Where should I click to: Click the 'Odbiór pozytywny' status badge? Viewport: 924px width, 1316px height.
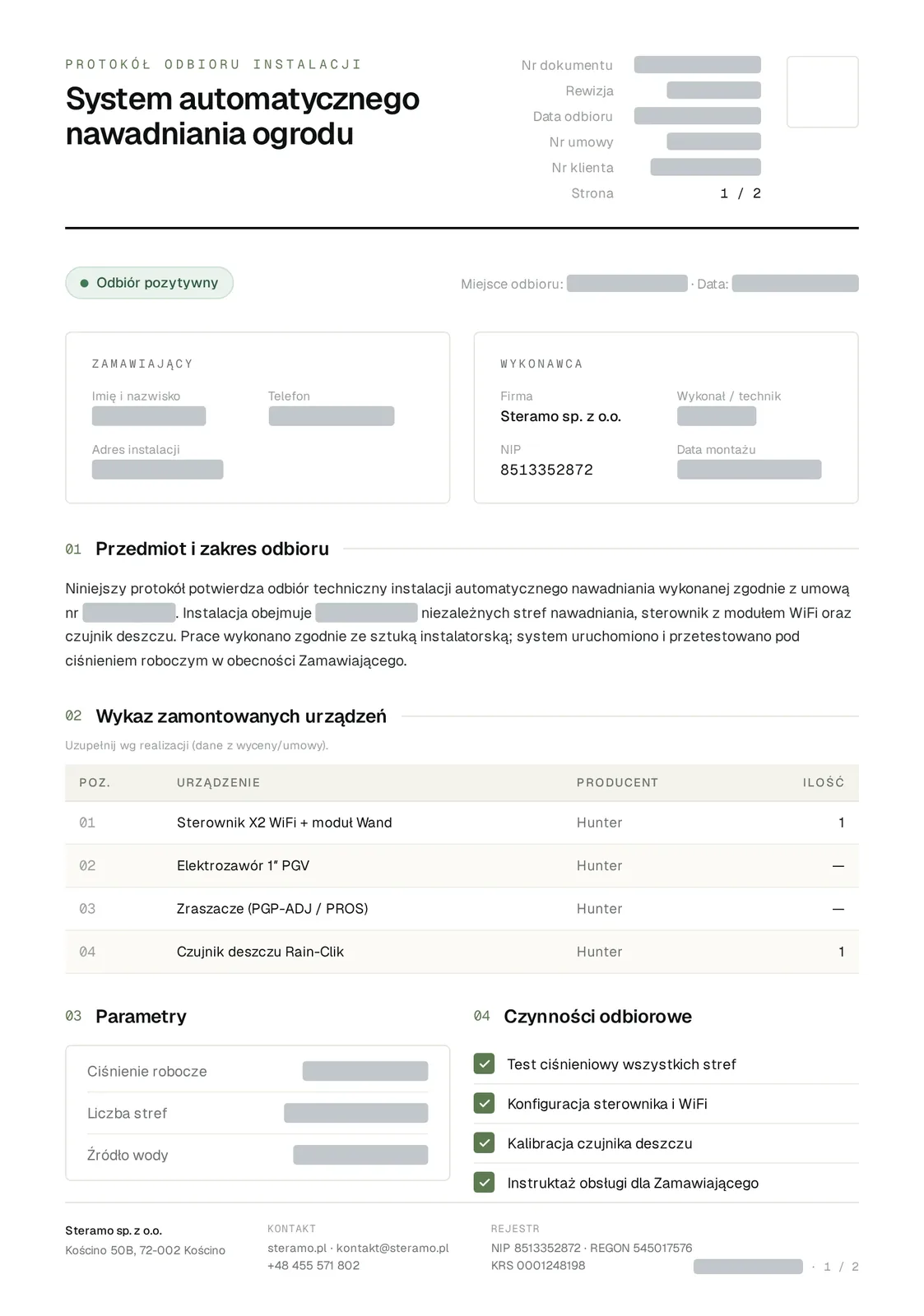[149, 283]
